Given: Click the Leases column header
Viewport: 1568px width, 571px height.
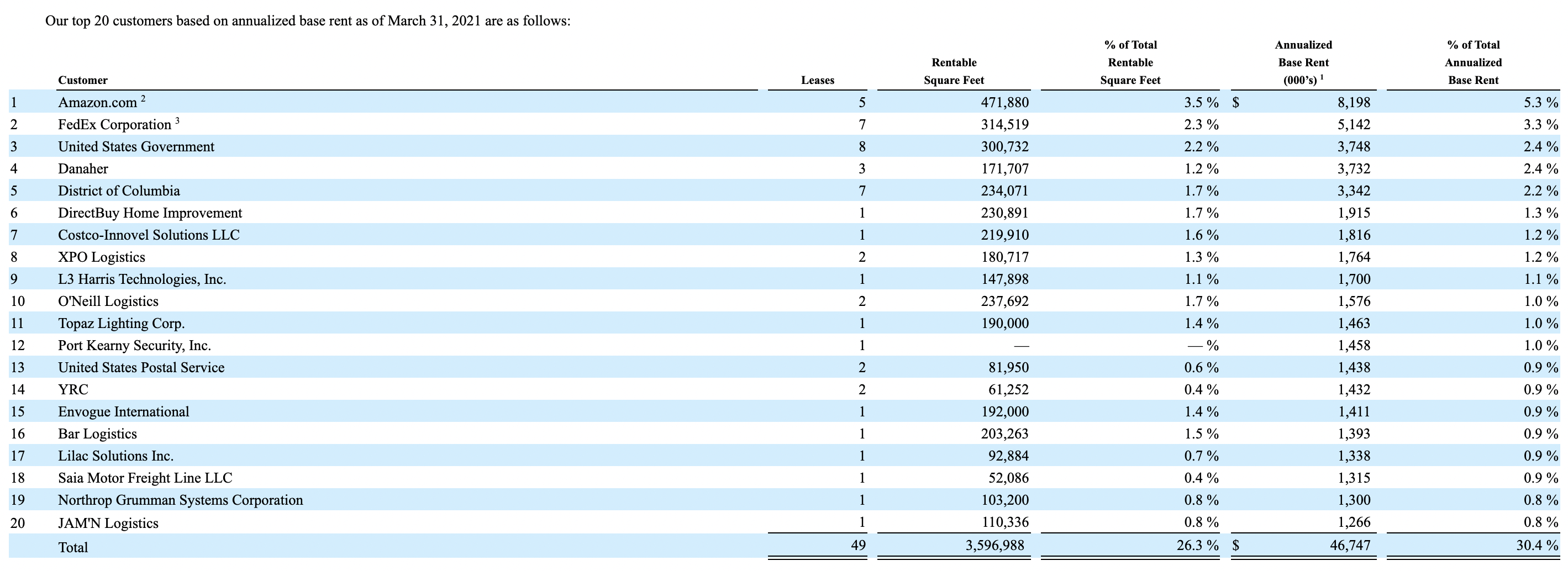Looking at the screenshot, I should coord(818,80).
